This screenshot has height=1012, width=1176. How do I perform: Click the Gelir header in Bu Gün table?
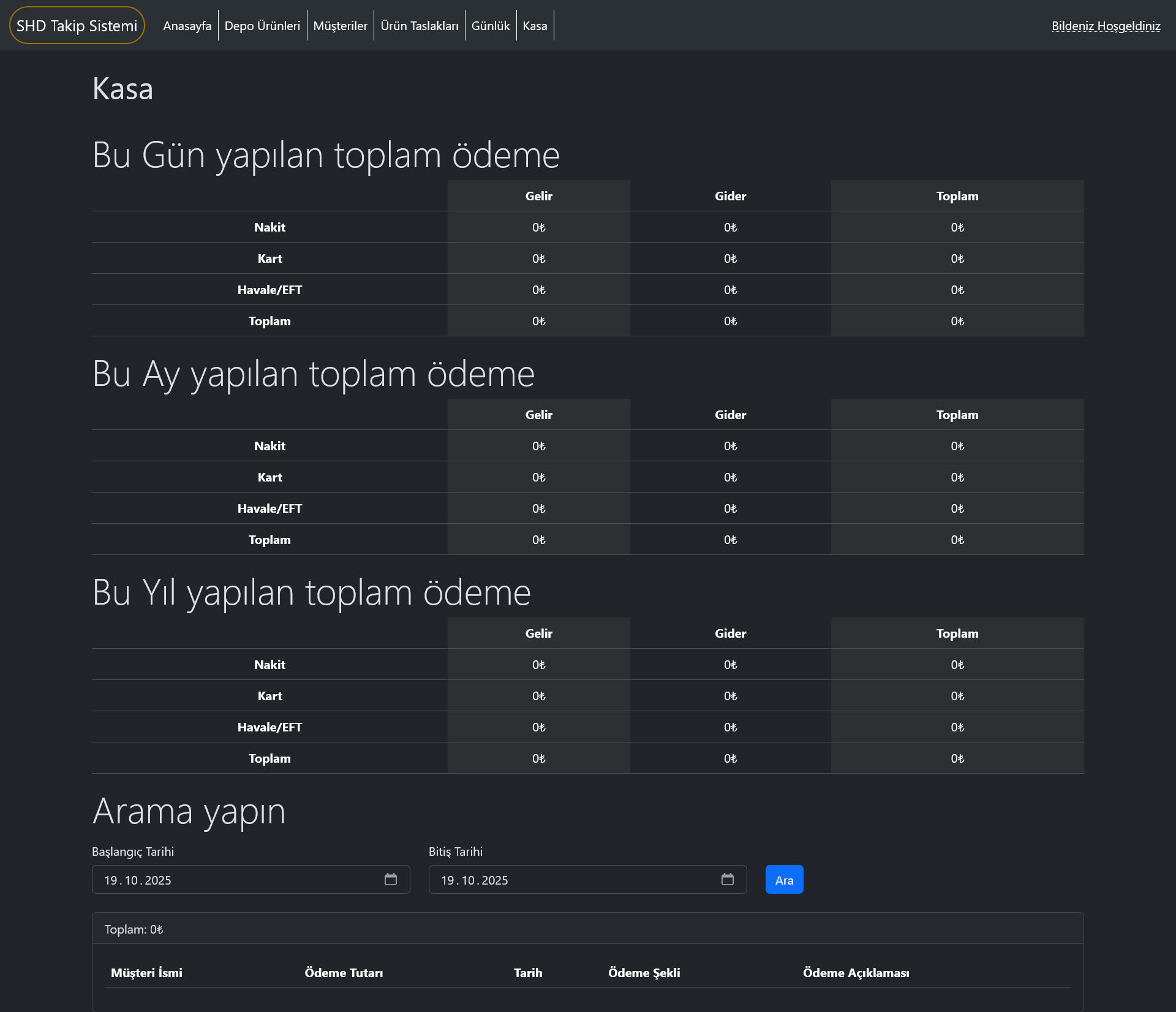click(538, 196)
